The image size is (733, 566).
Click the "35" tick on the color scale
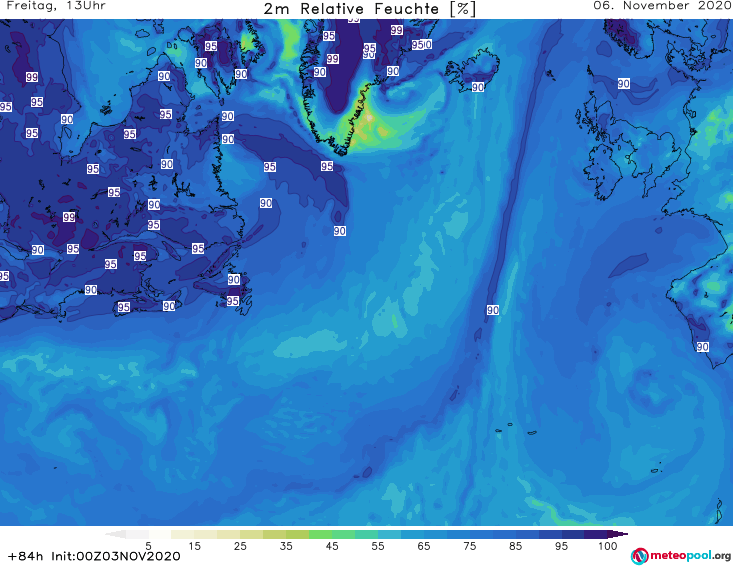(x=286, y=546)
